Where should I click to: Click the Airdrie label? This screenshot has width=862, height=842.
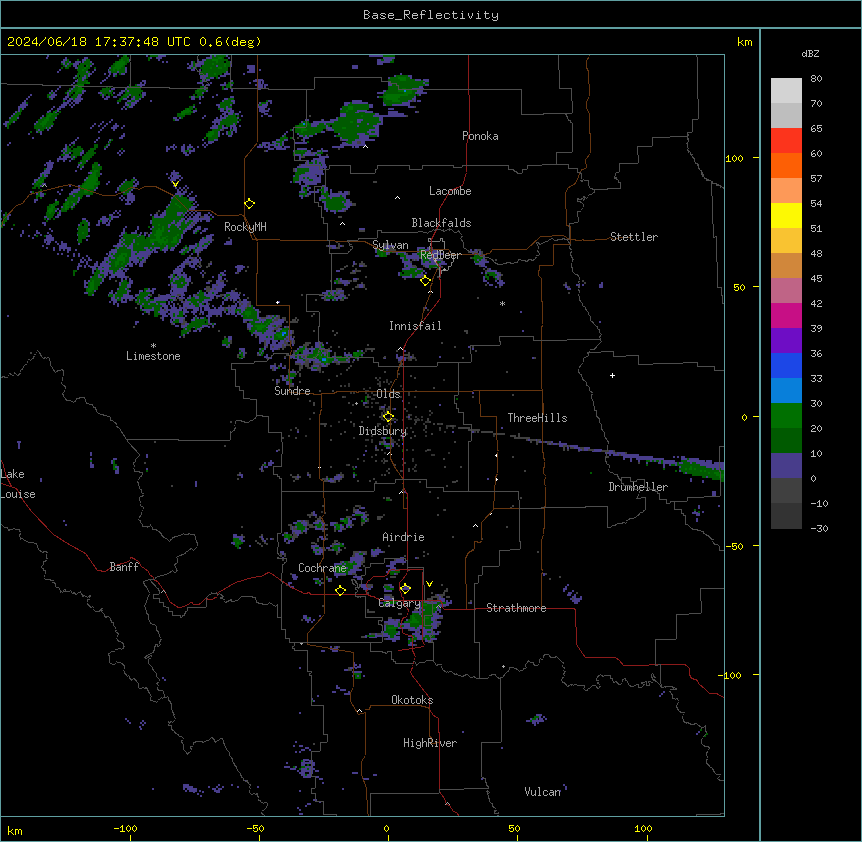[403, 537]
